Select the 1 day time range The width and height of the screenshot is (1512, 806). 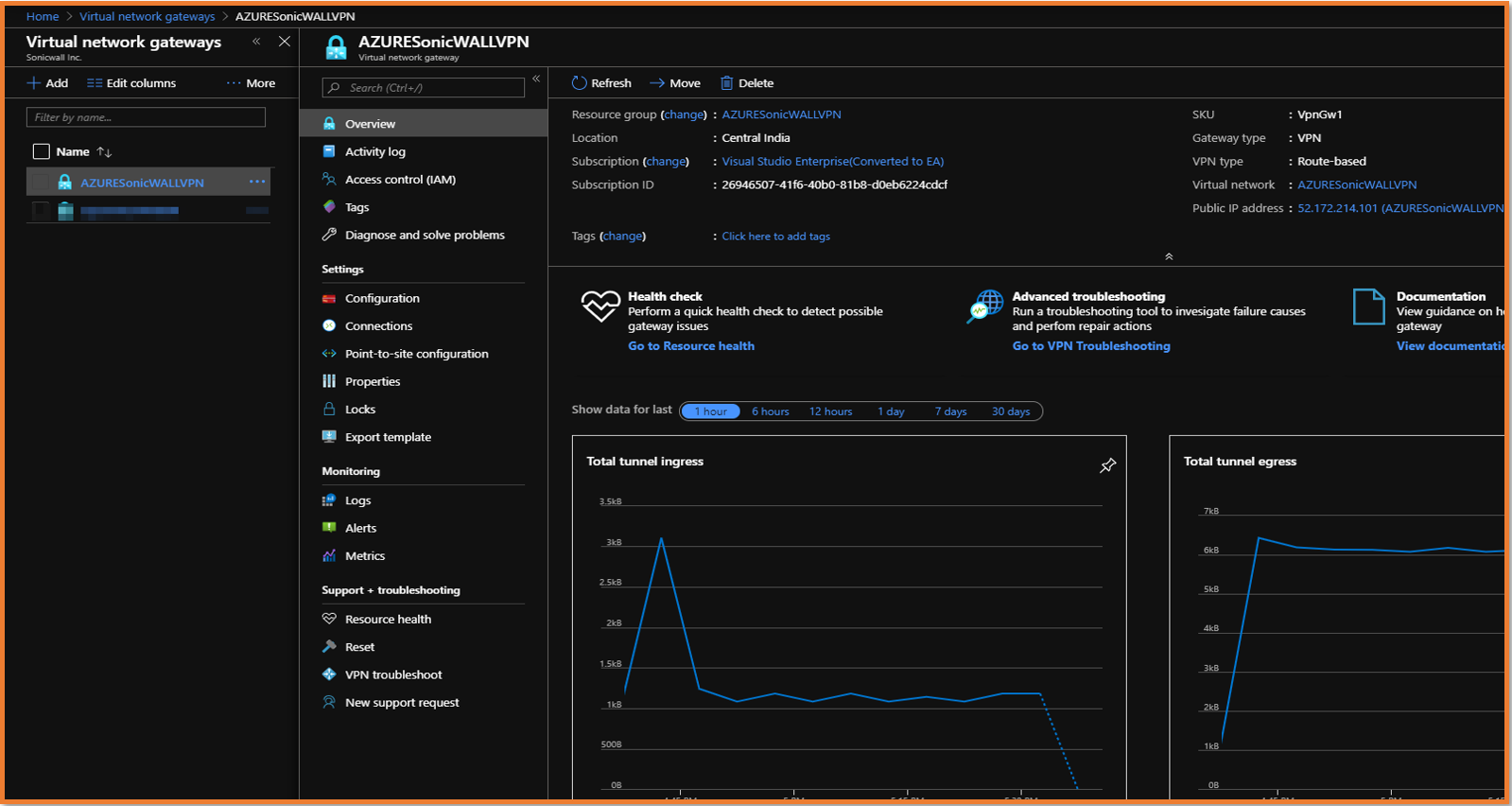click(891, 412)
